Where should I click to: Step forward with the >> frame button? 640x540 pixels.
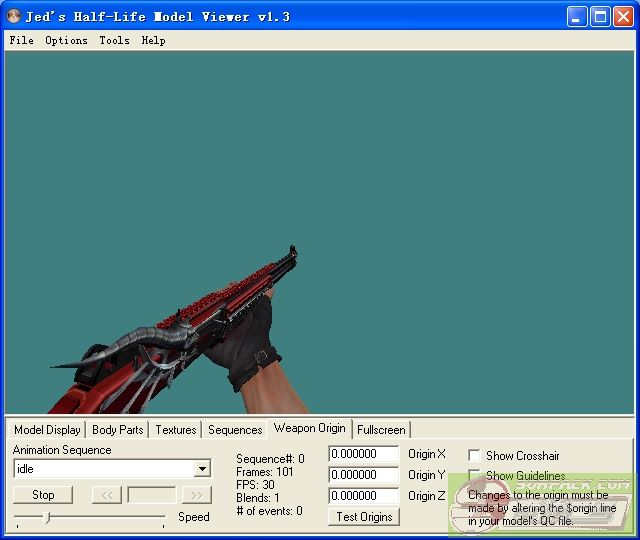197,495
